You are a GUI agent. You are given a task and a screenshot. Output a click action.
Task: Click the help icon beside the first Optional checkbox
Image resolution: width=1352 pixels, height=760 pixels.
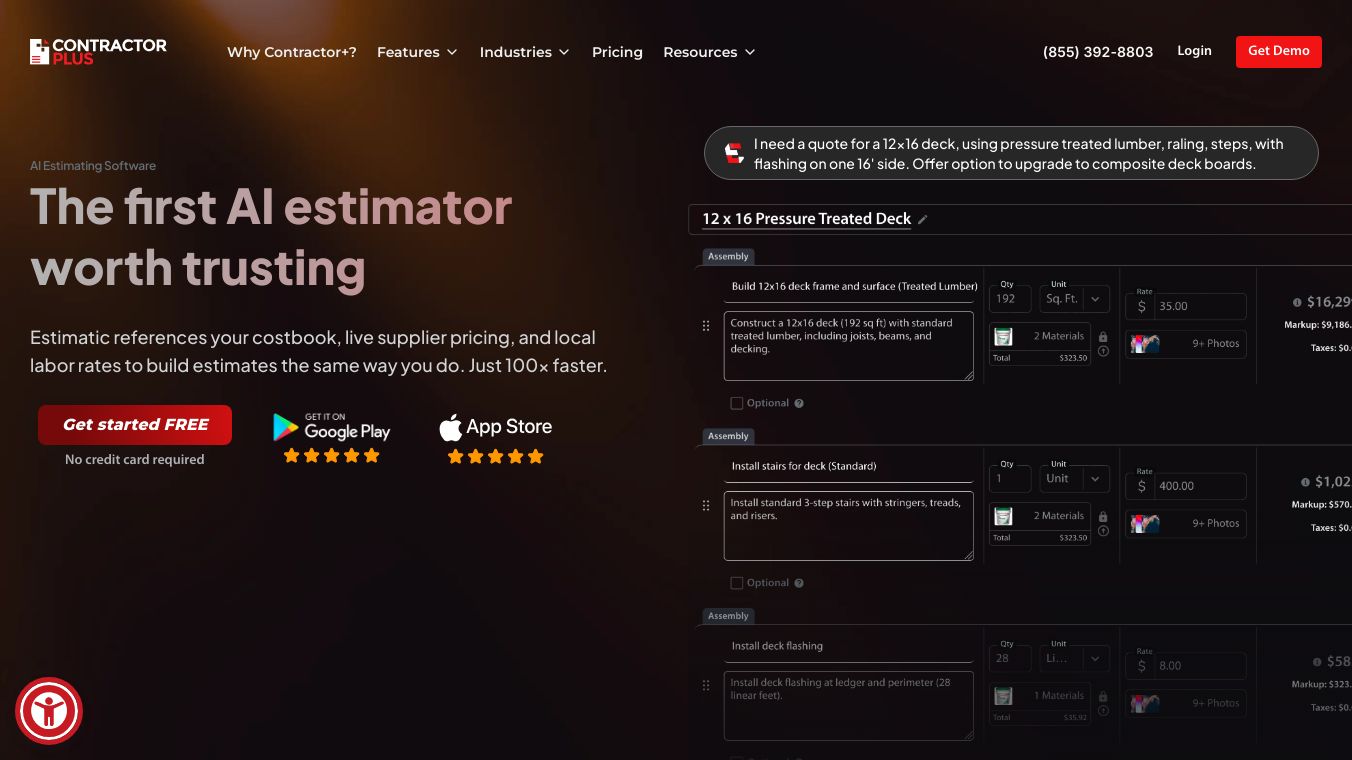pos(799,403)
